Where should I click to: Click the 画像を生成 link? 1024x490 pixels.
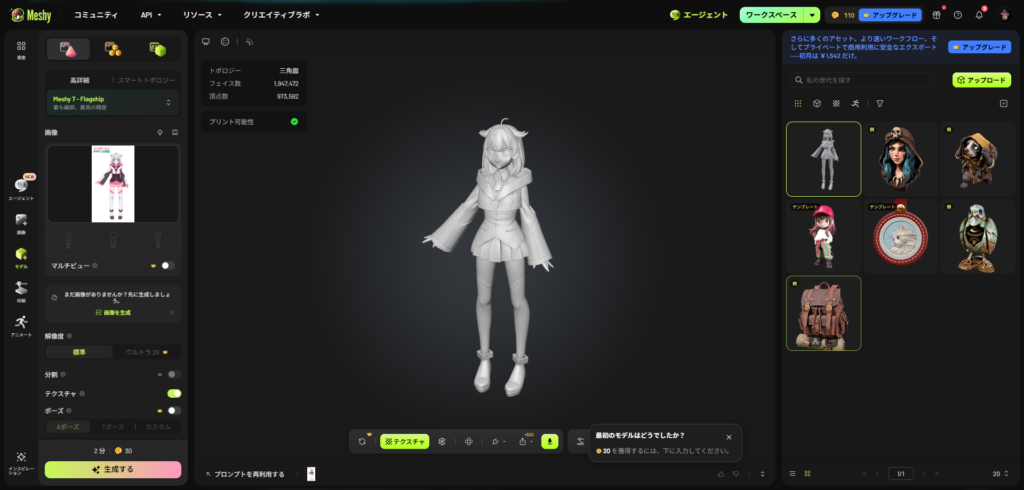tap(112, 313)
